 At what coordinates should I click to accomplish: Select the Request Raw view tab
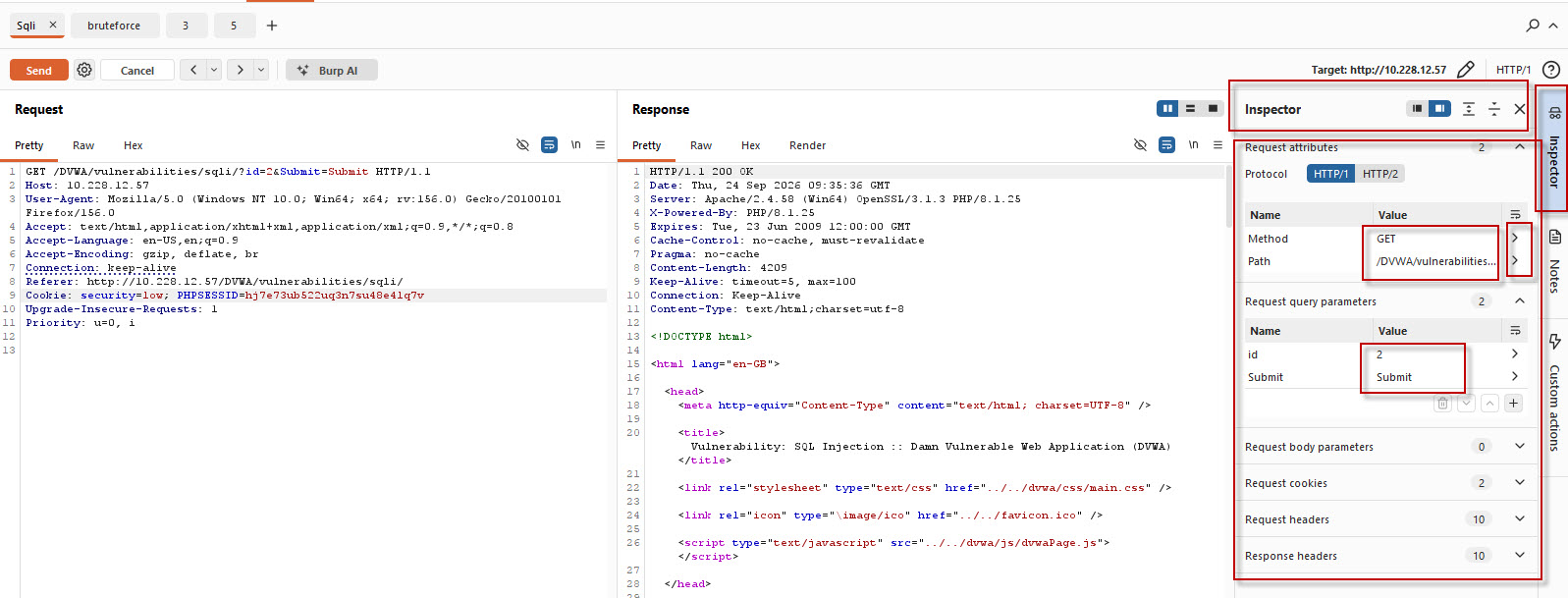(x=83, y=145)
